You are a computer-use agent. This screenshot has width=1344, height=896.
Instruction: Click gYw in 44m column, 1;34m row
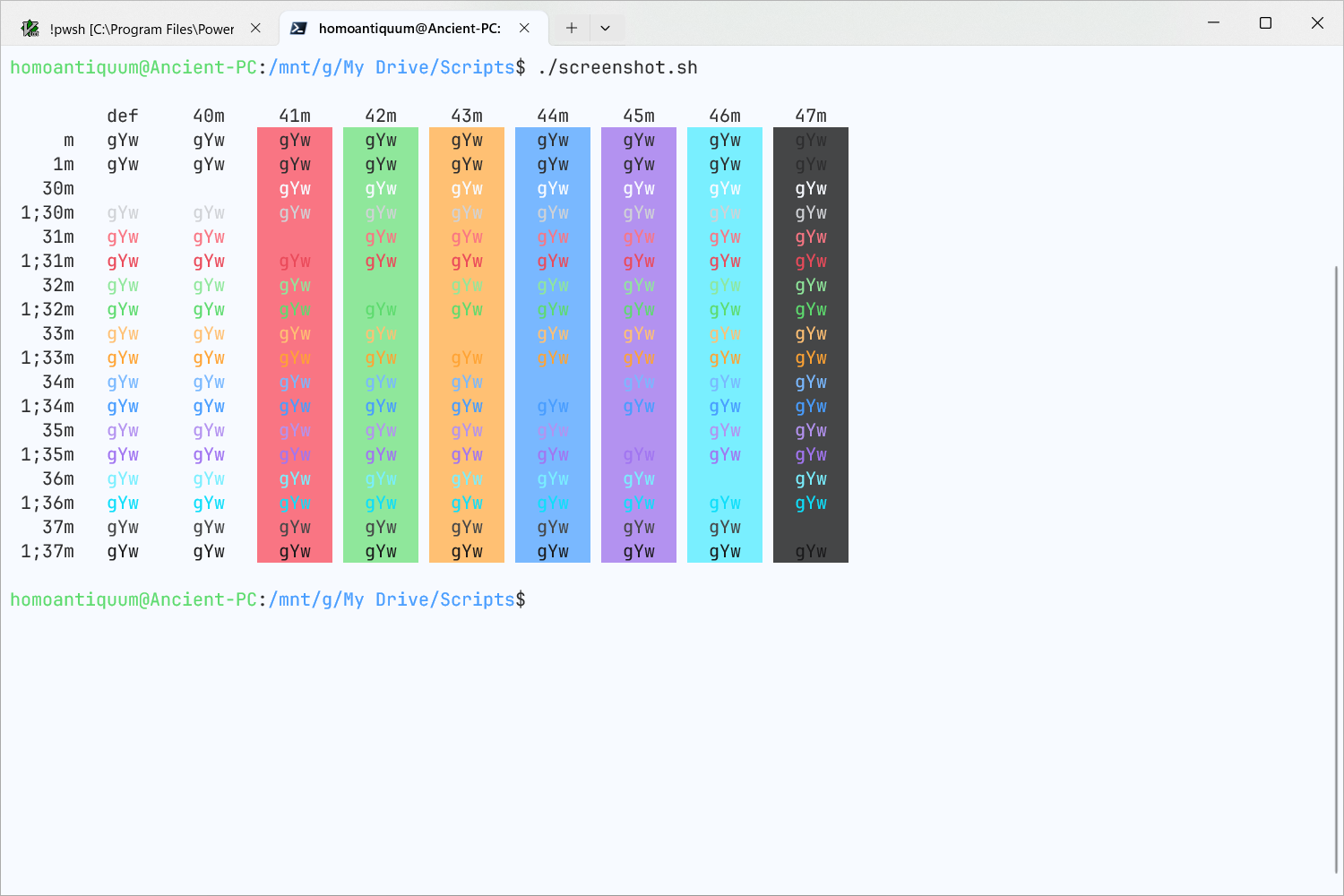pos(553,408)
